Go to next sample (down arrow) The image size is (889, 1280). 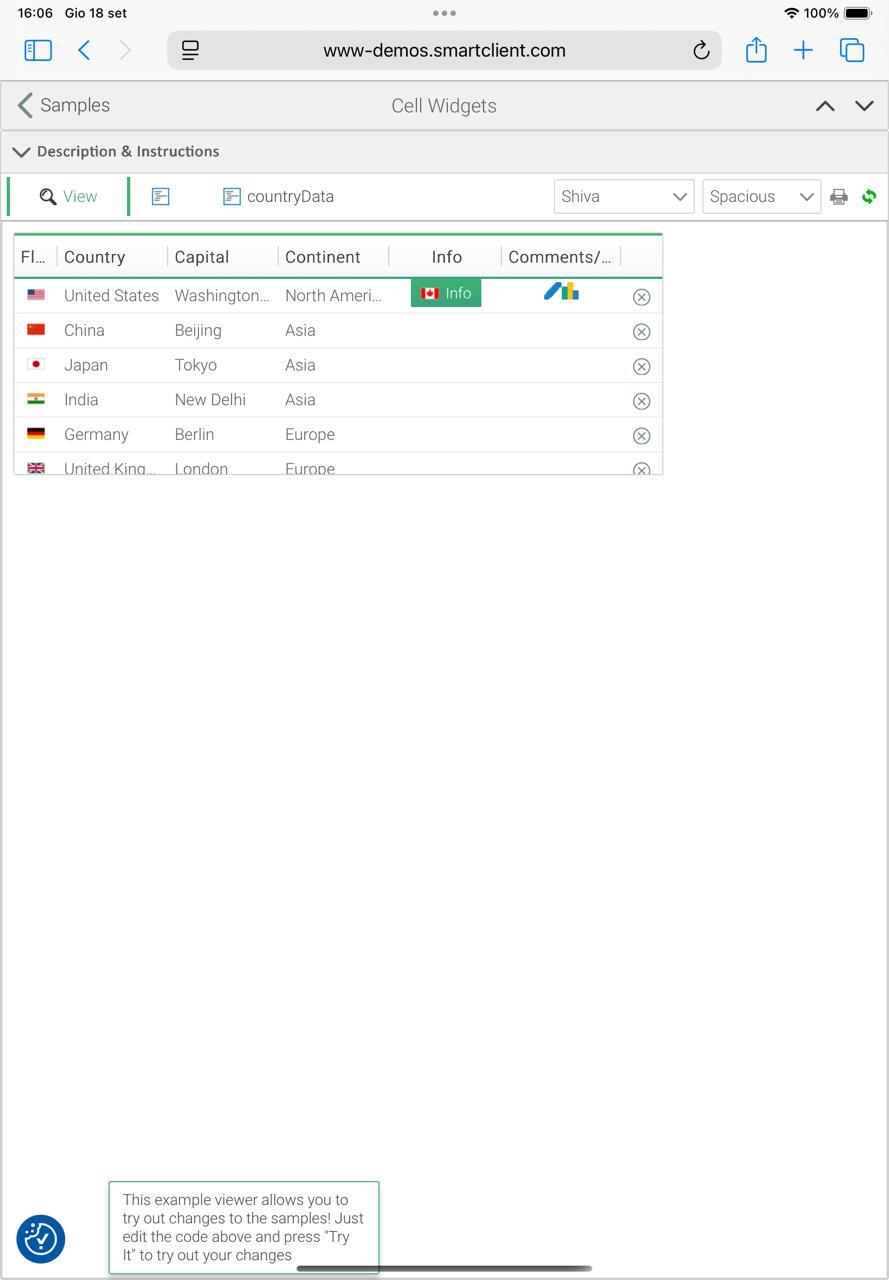[864, 106]
